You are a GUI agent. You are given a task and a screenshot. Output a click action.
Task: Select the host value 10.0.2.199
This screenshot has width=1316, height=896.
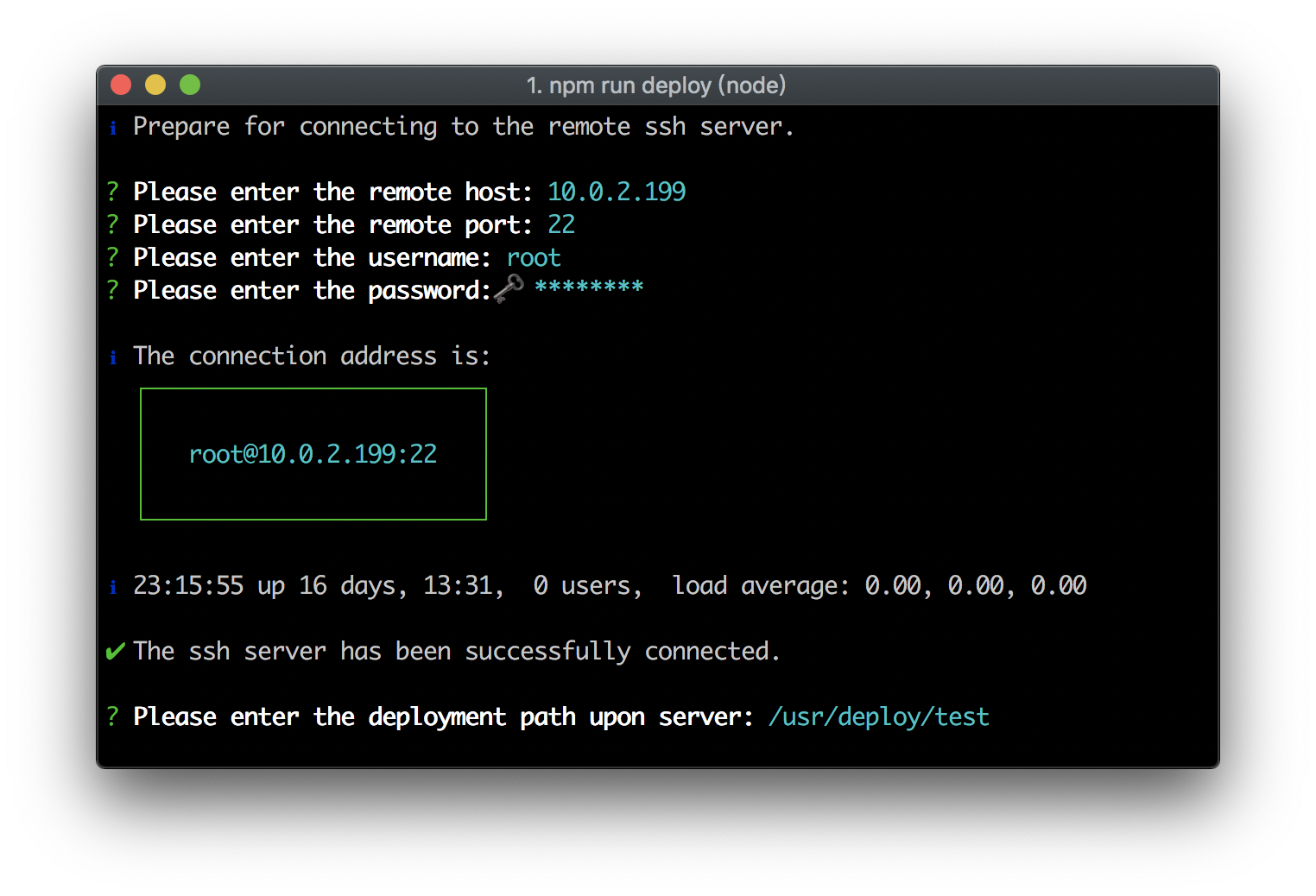[x=617, y=192]
